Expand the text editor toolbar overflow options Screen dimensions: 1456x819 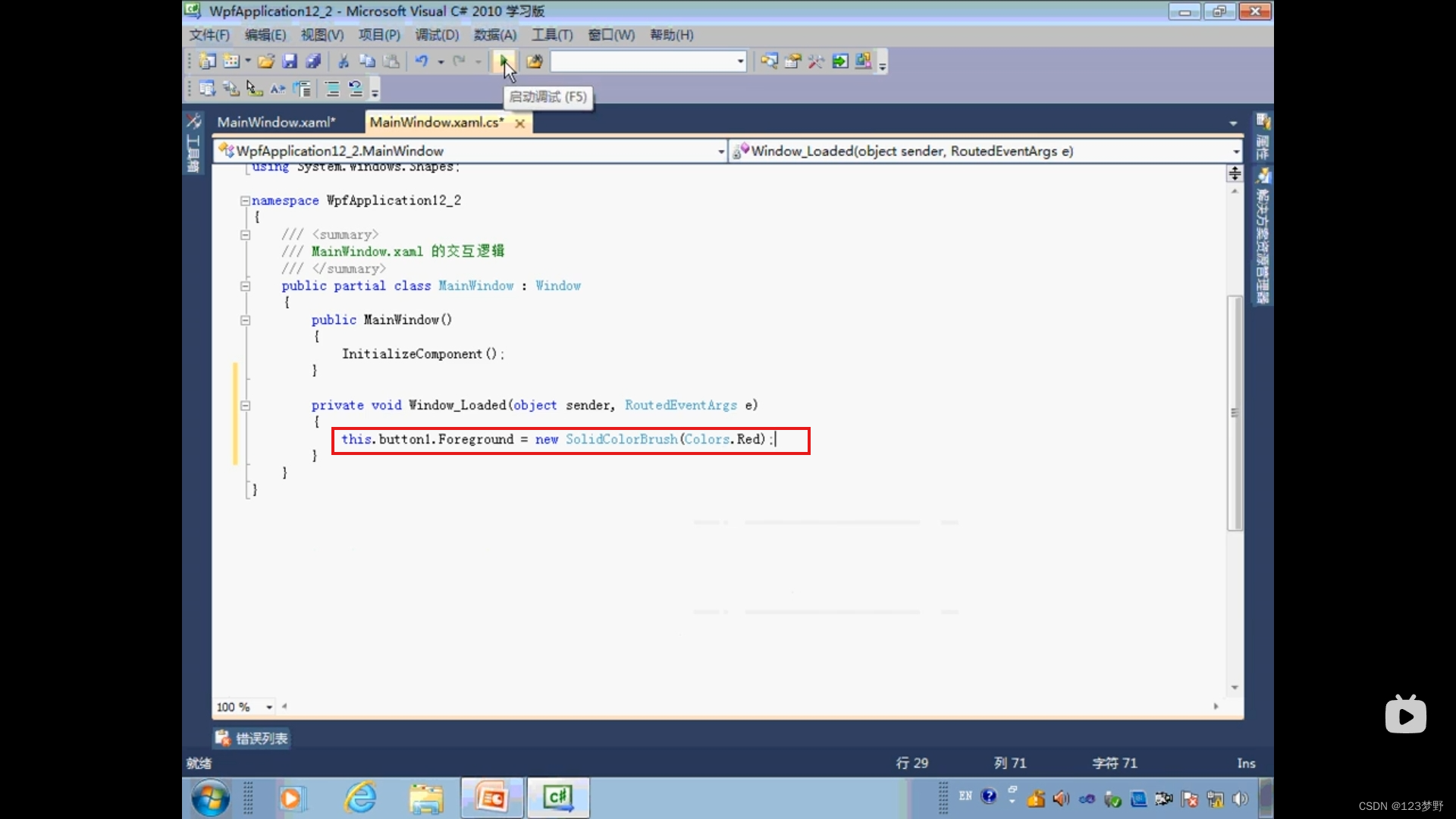coord(375,90)
